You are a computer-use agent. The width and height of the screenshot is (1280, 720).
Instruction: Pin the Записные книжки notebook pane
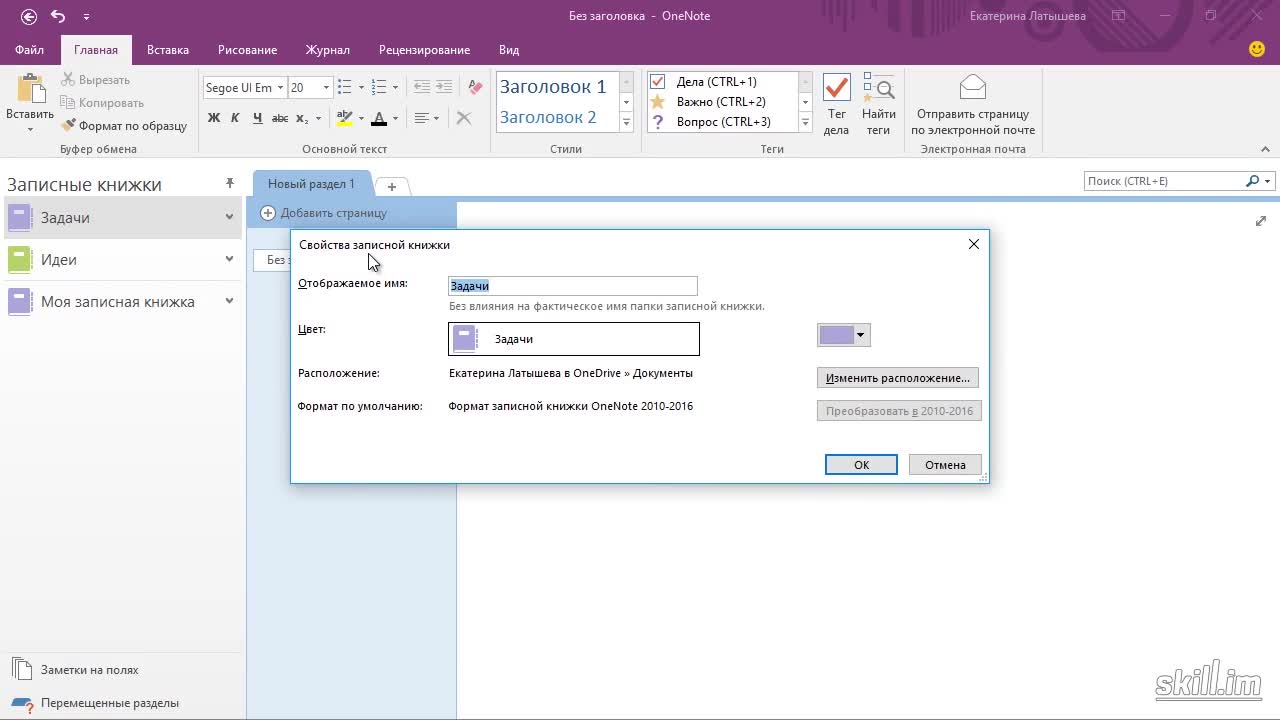(x=230, y=183)
